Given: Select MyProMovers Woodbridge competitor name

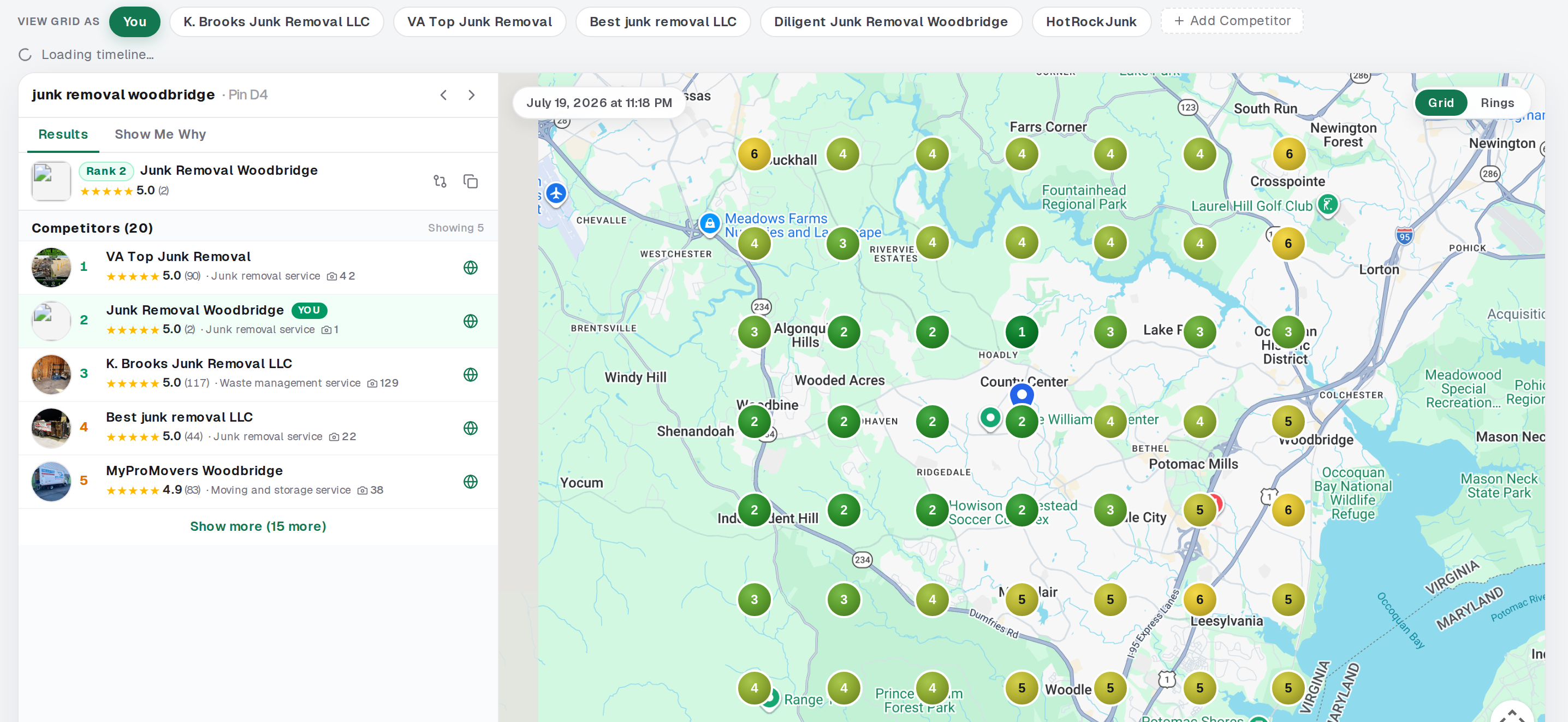Looking at the screenshot, I should [x=194, y=471].
